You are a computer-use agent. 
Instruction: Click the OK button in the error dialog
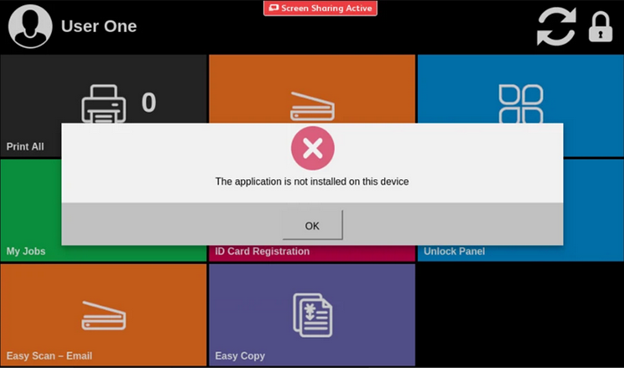(312, 225)
